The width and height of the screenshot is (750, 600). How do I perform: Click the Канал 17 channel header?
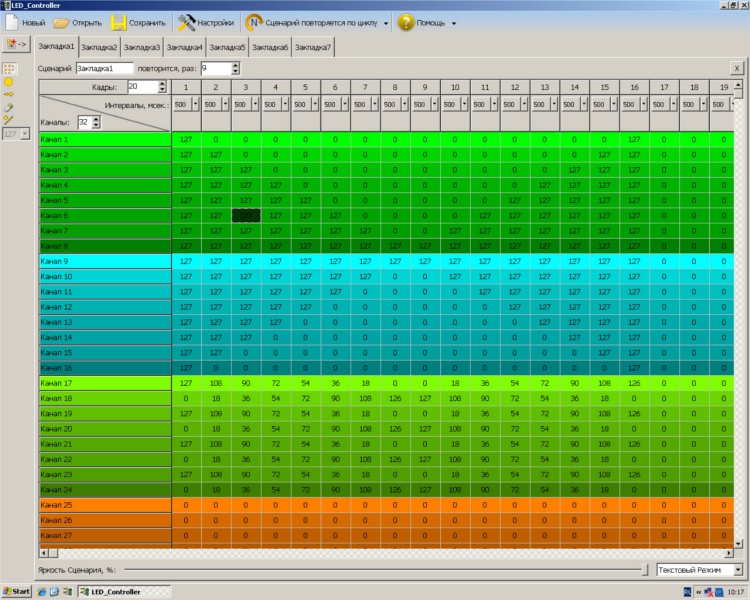click(x=105, y=383)
